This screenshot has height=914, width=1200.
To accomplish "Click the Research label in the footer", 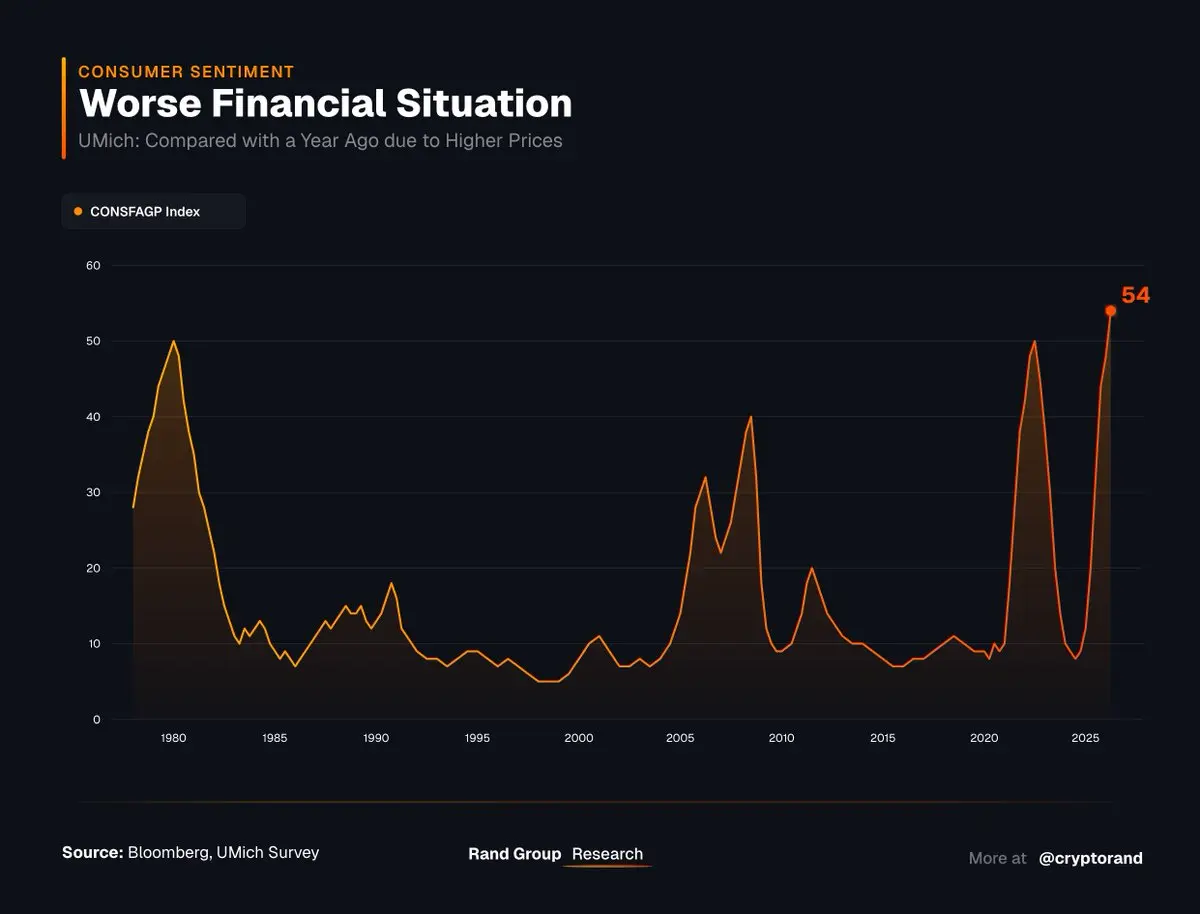I will coord(607,854).
